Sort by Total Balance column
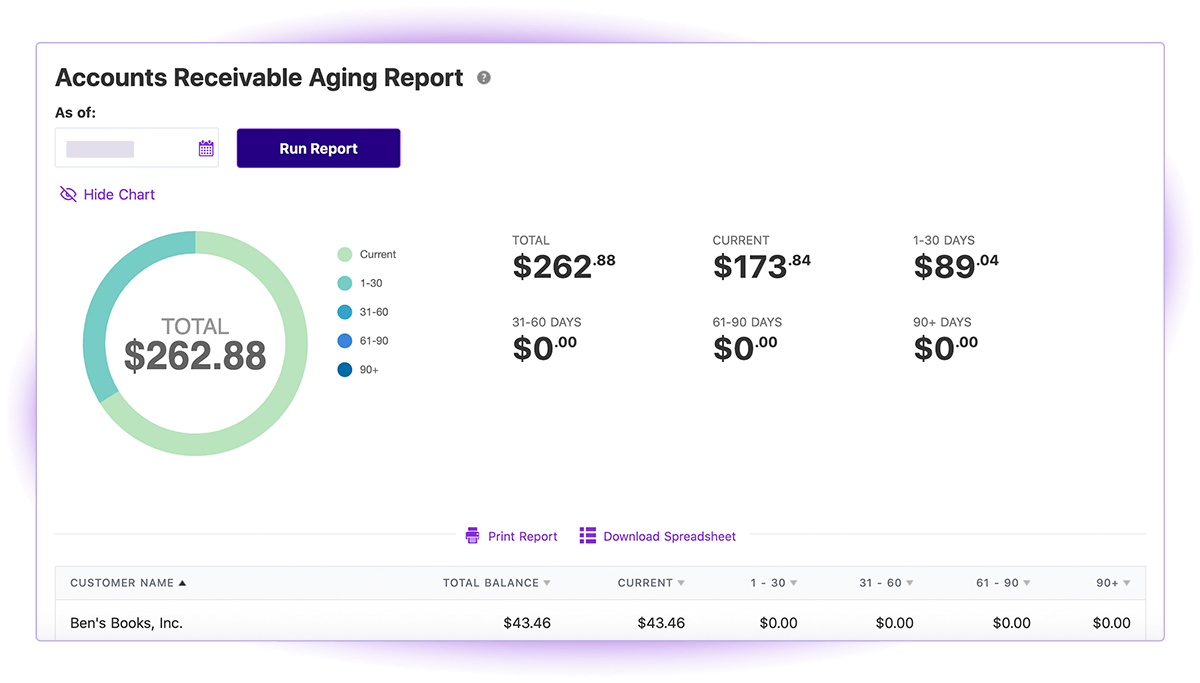 (x=497, y=583)
